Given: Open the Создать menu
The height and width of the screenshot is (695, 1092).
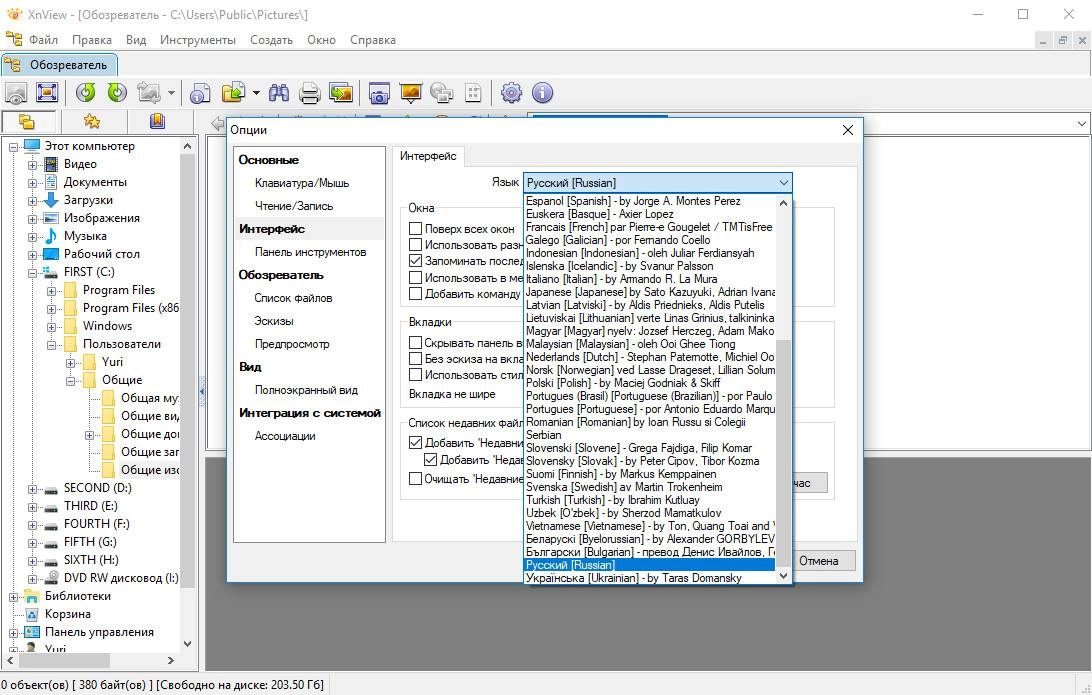Looking at the screenshot, I should click(271, 40).
